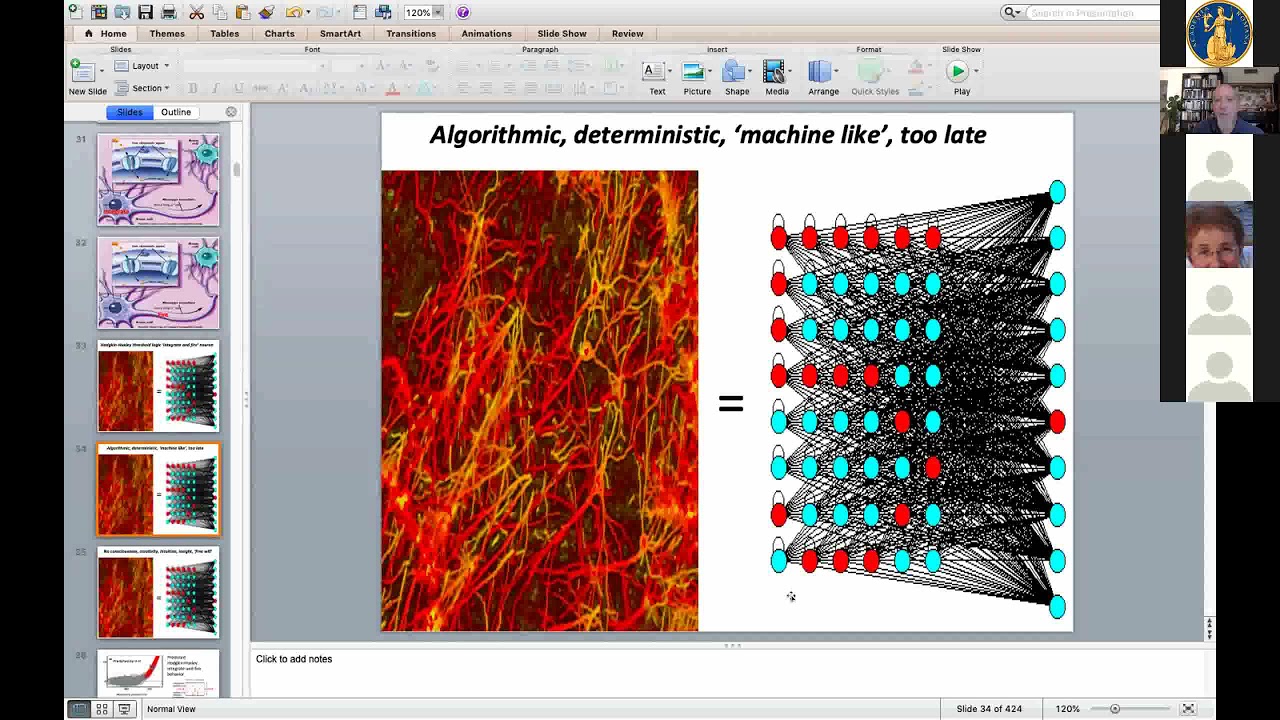The image size is (1280, 720).
Task: Select slide 33 thumbnail
Action: pyautogui.click(x=158, y=386)
